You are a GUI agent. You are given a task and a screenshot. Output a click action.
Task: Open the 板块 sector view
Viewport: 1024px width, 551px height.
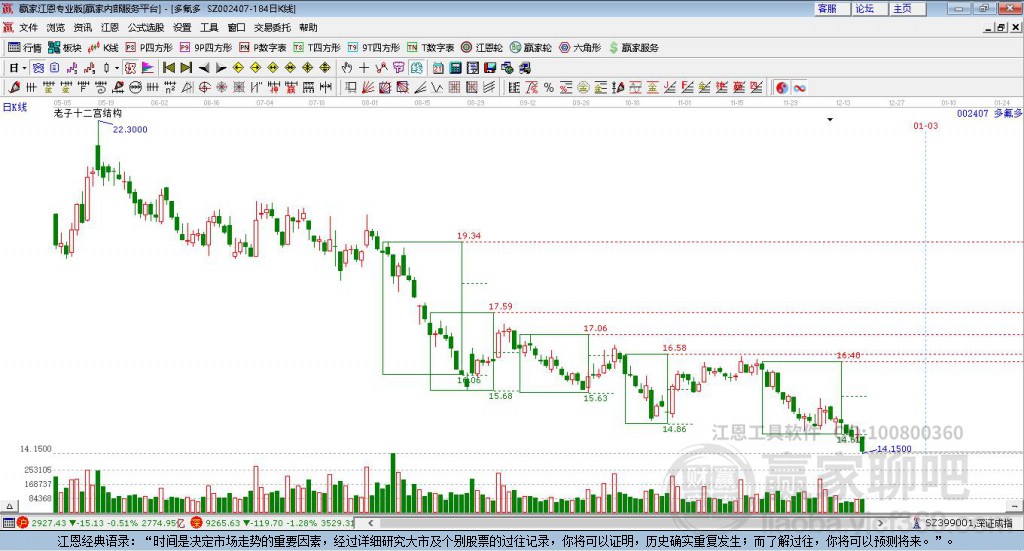[65, 48]
